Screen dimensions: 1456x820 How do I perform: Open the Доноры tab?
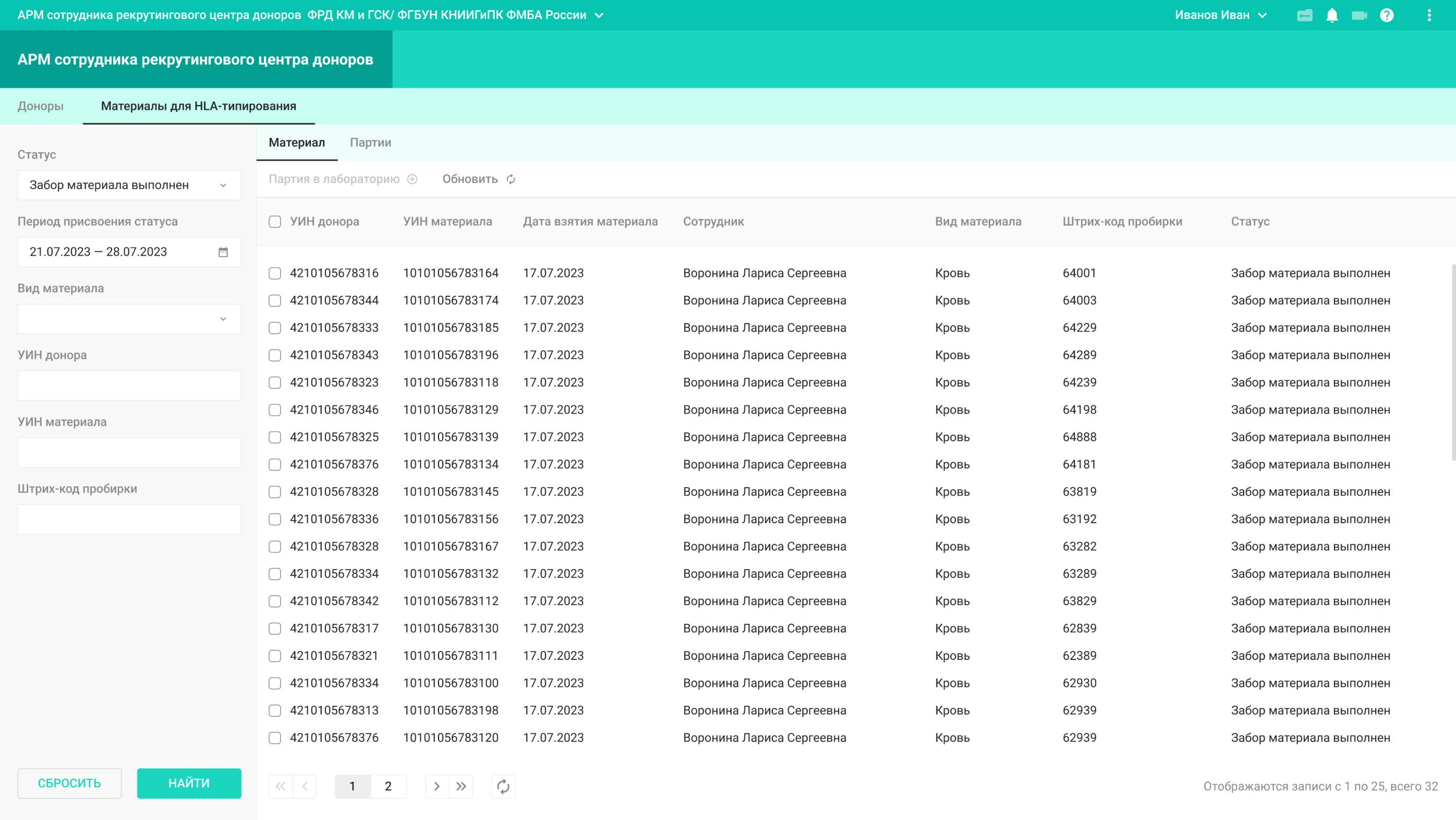[41, 106]
